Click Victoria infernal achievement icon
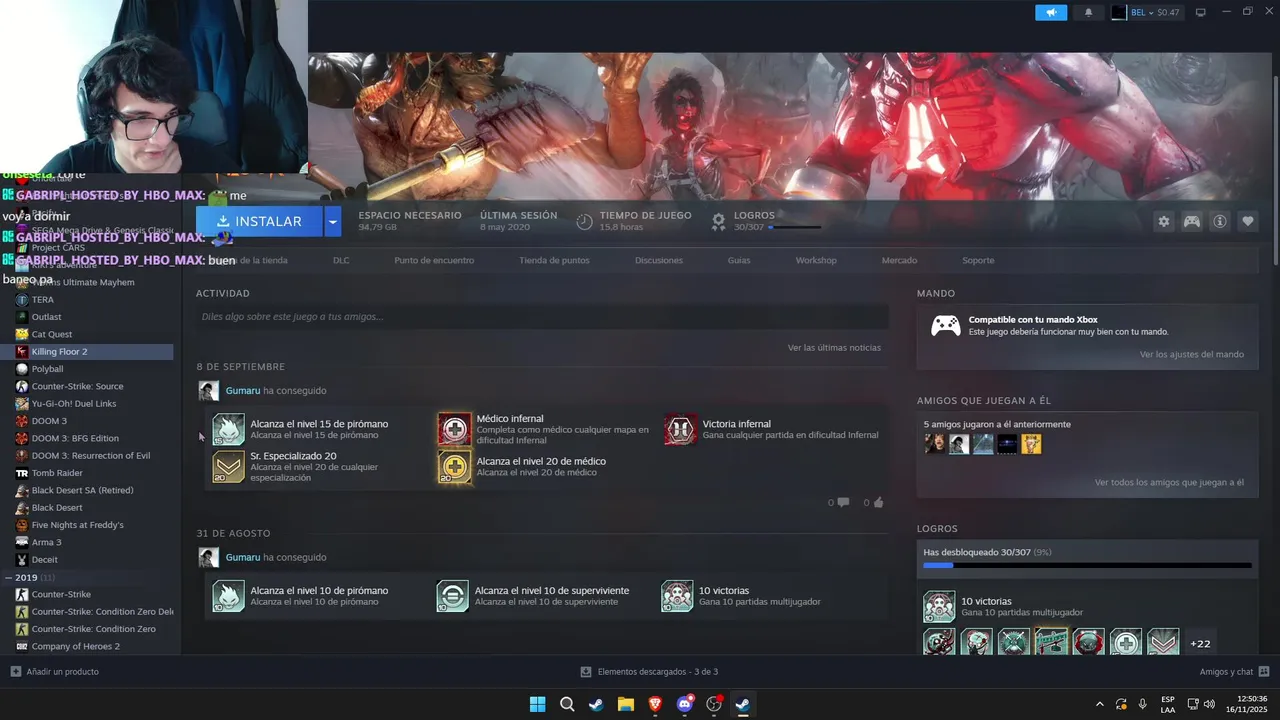The height and width of the screenshot is (720, 1280). click(680, 429)
